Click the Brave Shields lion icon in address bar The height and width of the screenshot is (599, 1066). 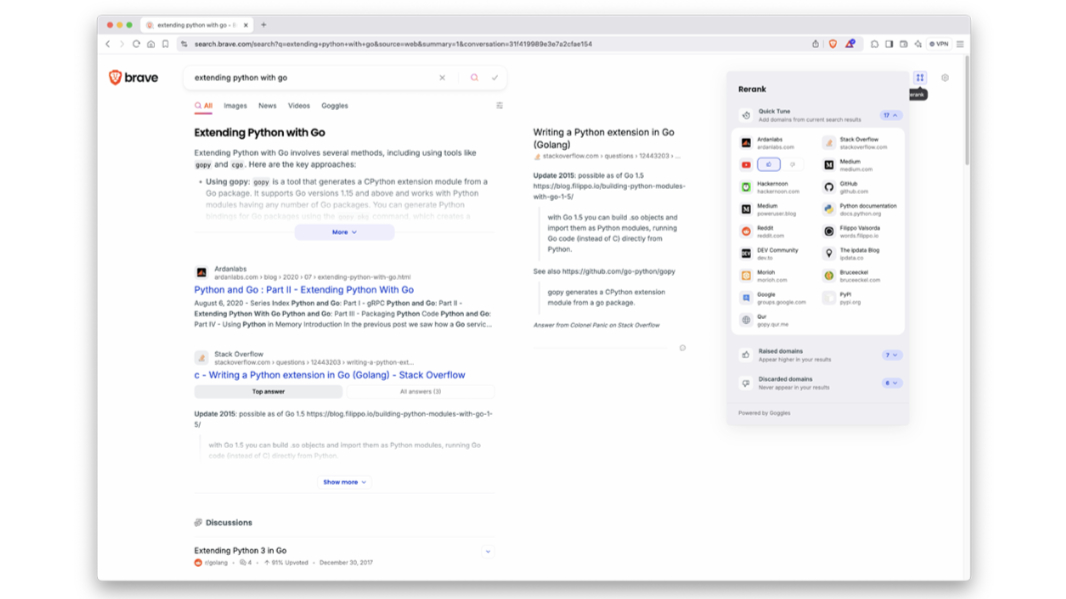point(832,44)
